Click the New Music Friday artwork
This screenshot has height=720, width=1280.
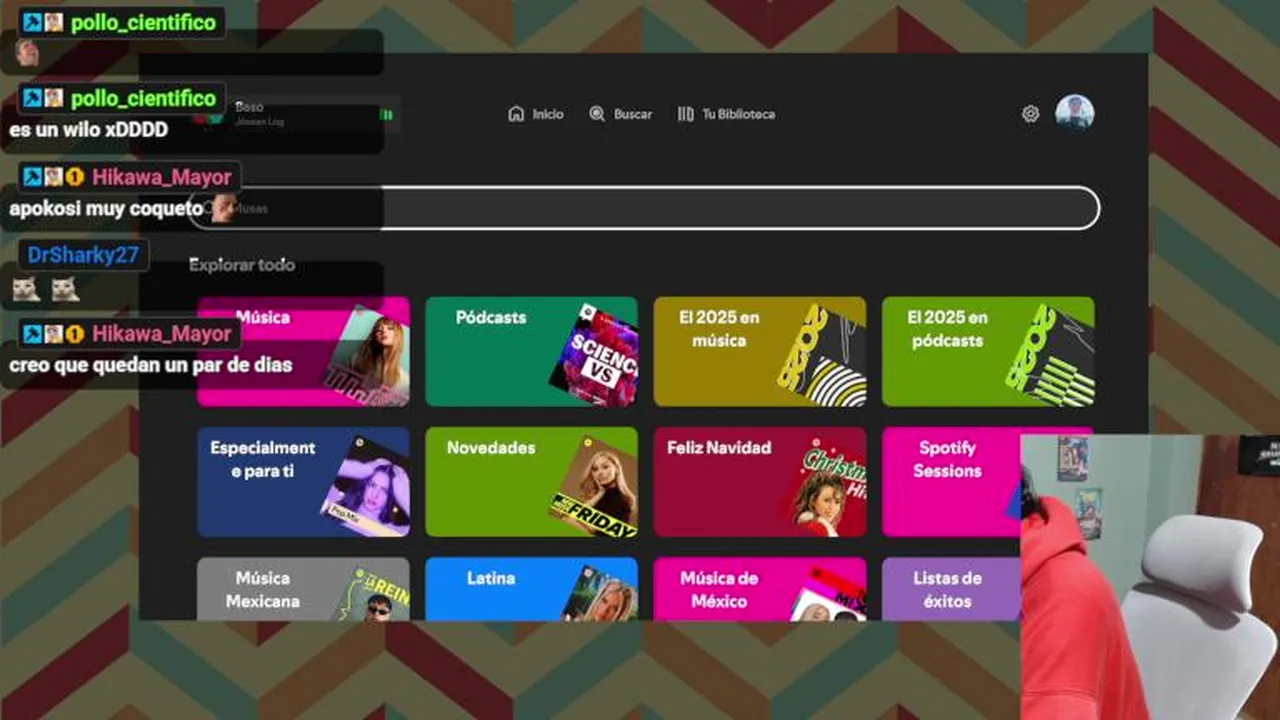(x=596, y=487)
